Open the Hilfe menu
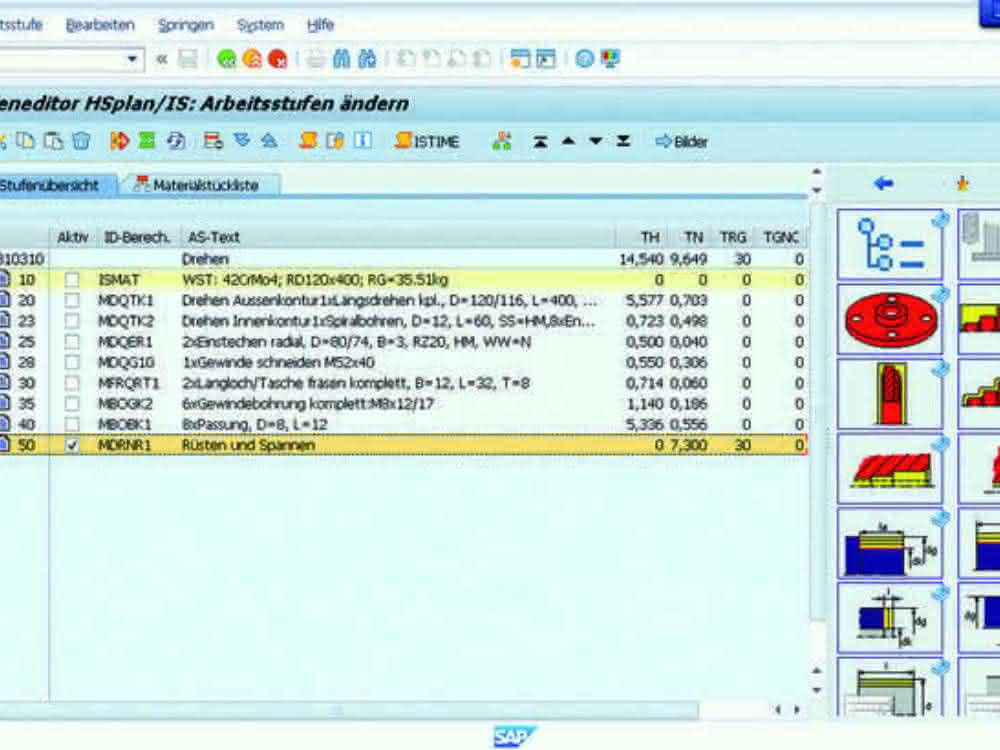 tap(320, 25)
